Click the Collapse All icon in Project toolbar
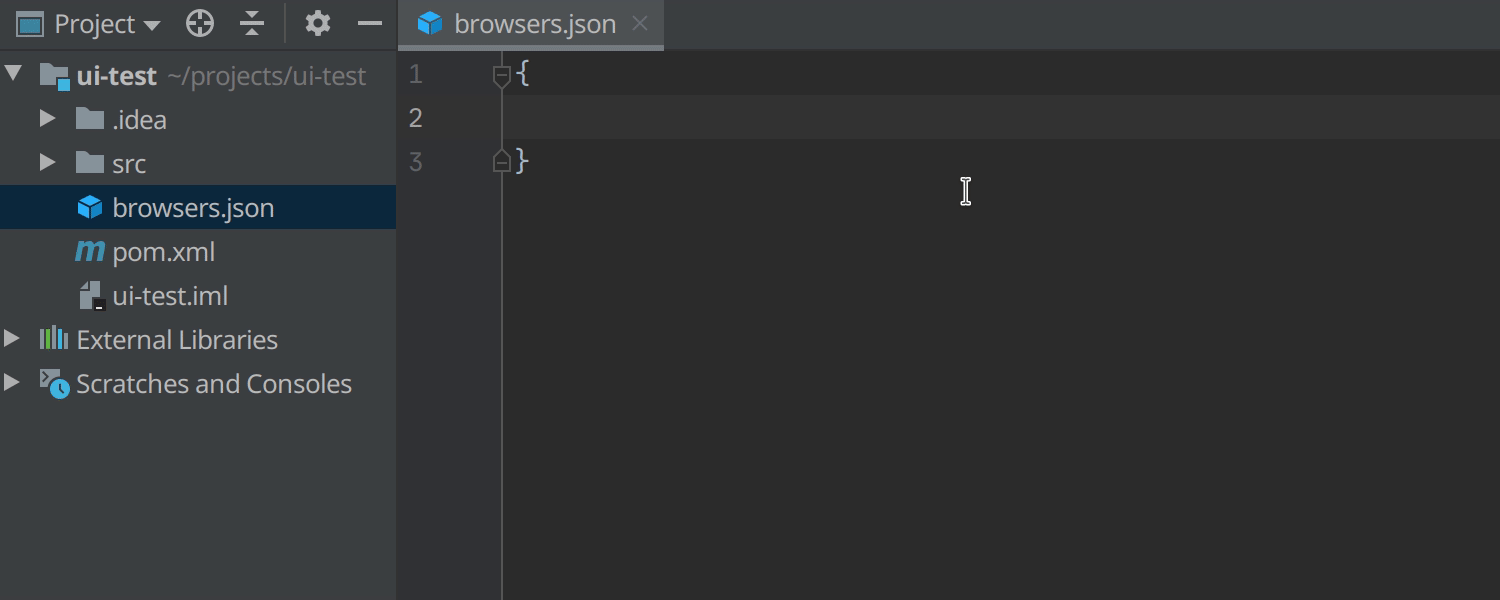1500x600 pixels. coord(252,23)
